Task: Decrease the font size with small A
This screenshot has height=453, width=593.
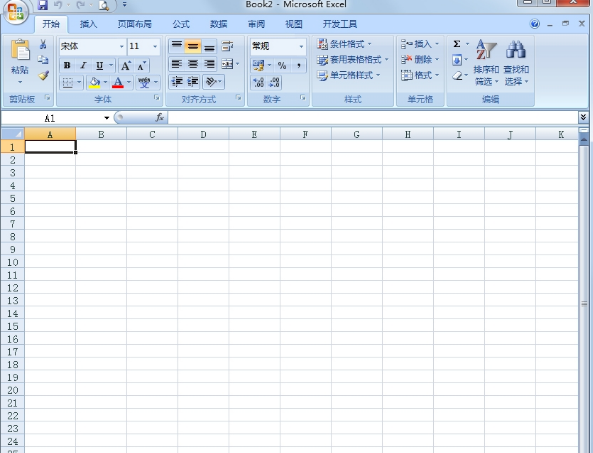Action: [x=141, y=66]
